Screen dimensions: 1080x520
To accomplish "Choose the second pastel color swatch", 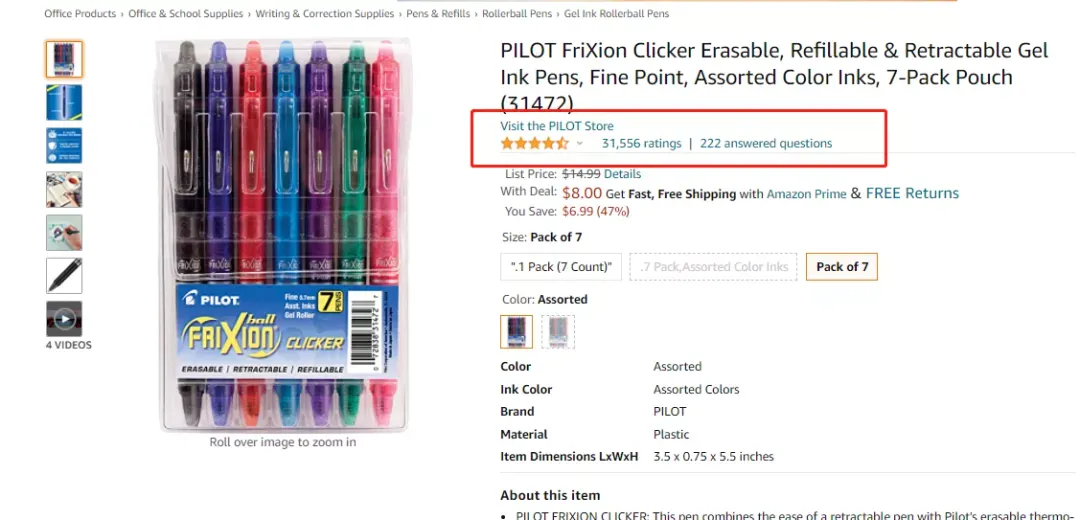I will [558, 332].
